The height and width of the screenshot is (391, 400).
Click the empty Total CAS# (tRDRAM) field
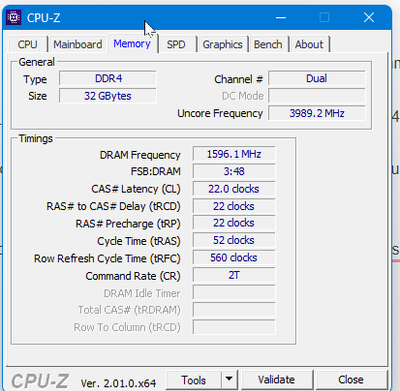click(x=234, y=310)
